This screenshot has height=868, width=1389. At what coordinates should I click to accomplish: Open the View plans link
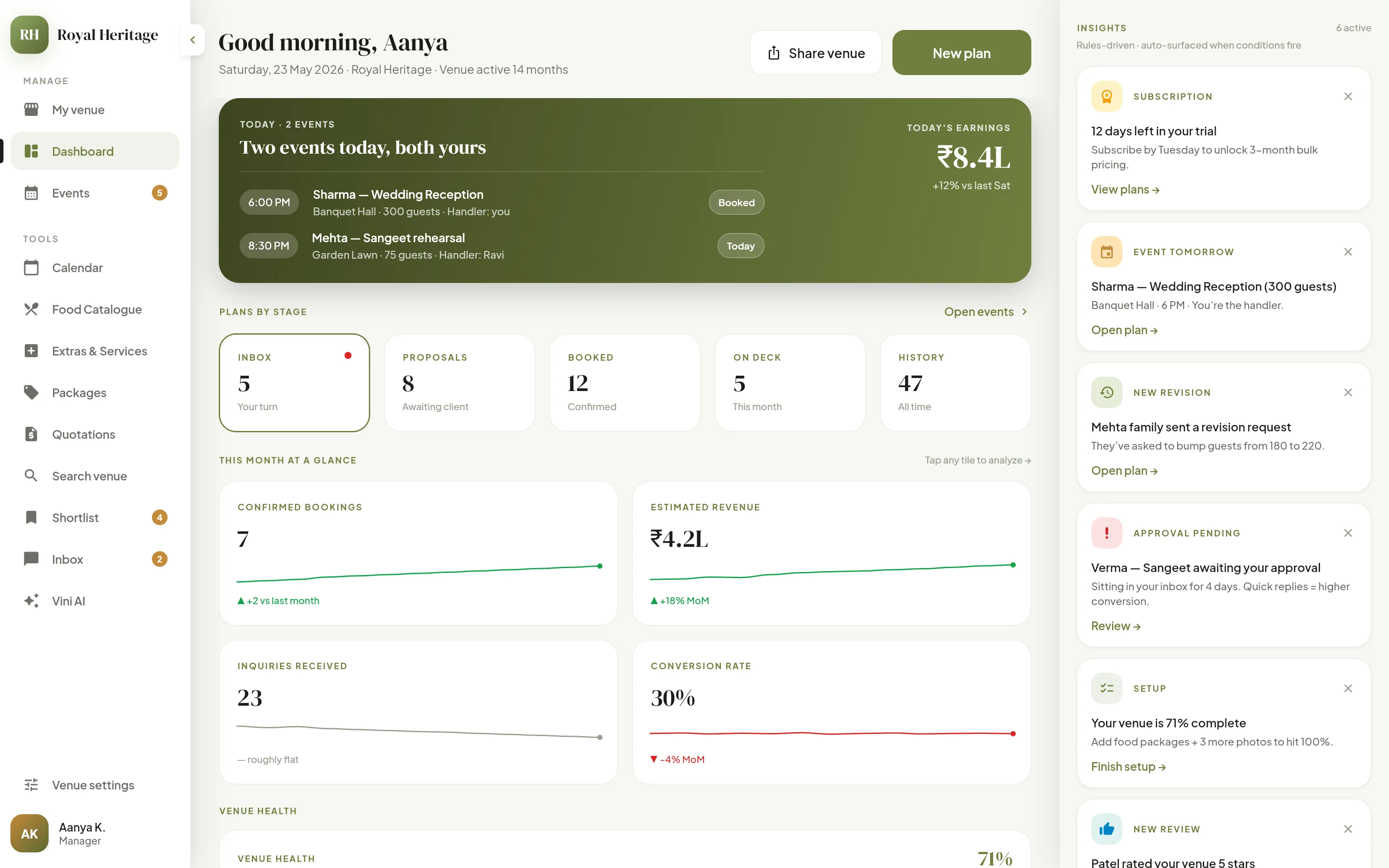click(1125, 190)
